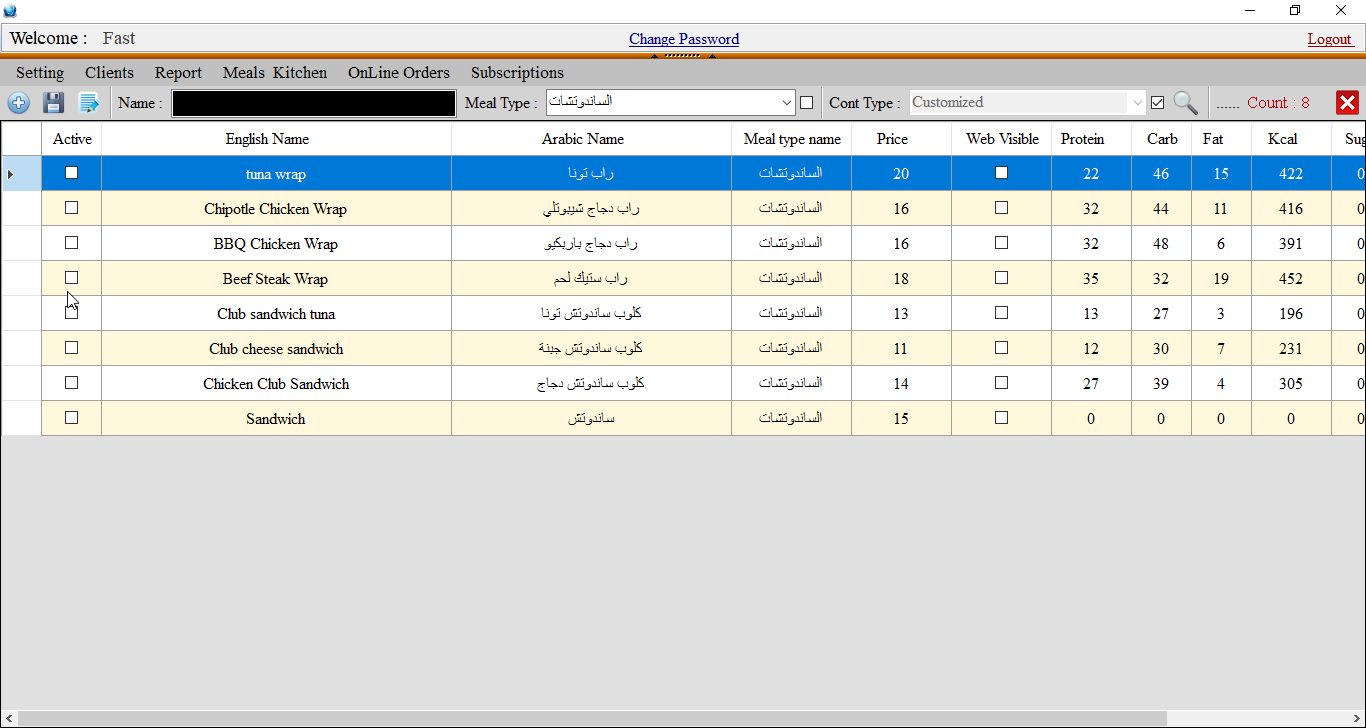Viewport: 1366px width, 728px height.
Task: Click the magnifying glass search icon
Action: tap(1185, 102)
